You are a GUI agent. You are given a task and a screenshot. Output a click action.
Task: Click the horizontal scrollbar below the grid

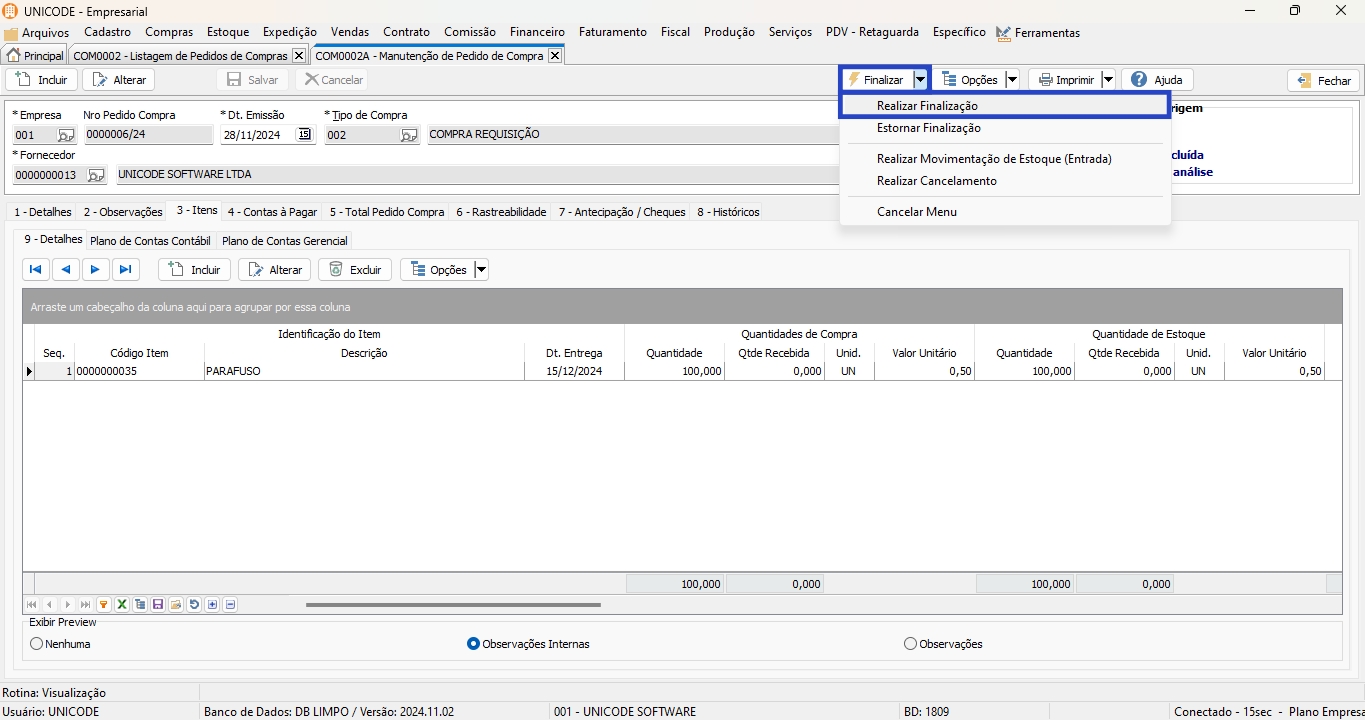tap(453, 605)
